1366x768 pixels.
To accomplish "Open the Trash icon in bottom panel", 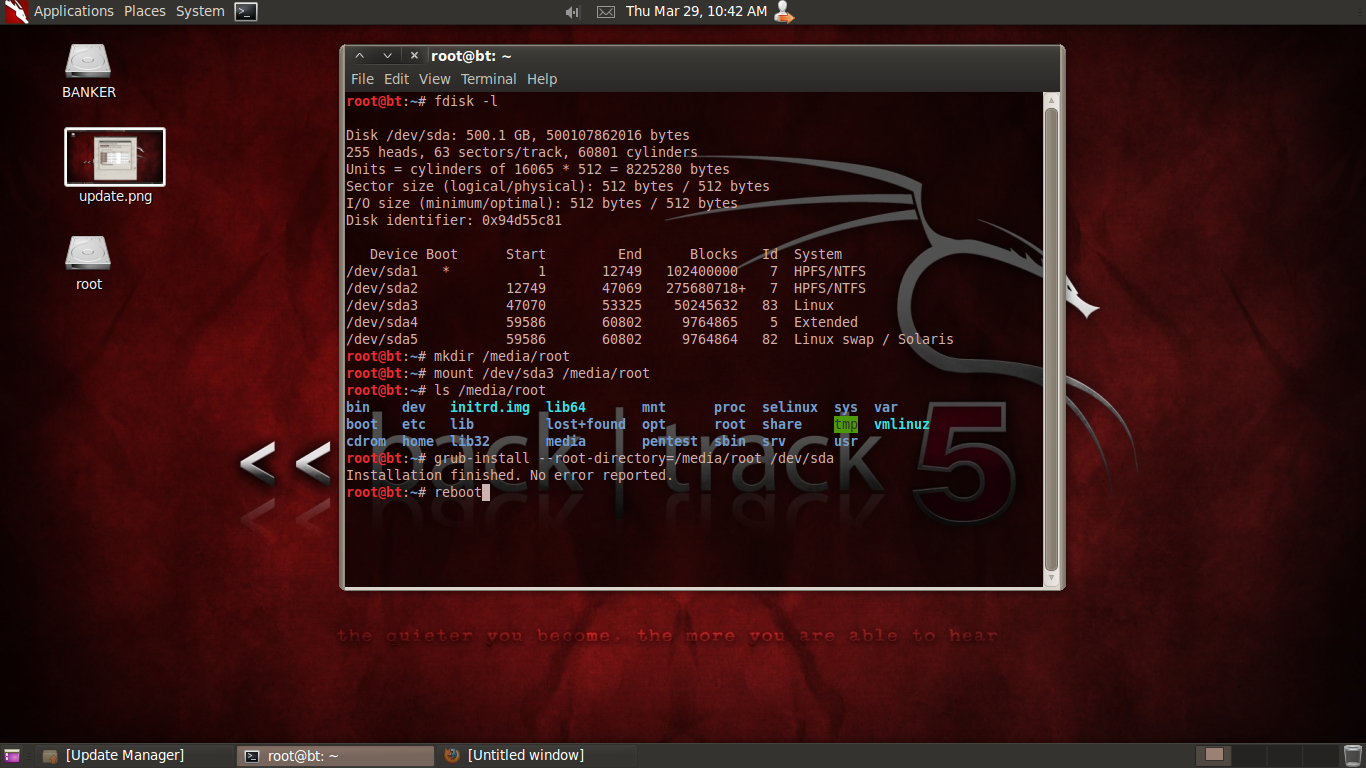I will pyautogui.click(x=1353, y=755).
